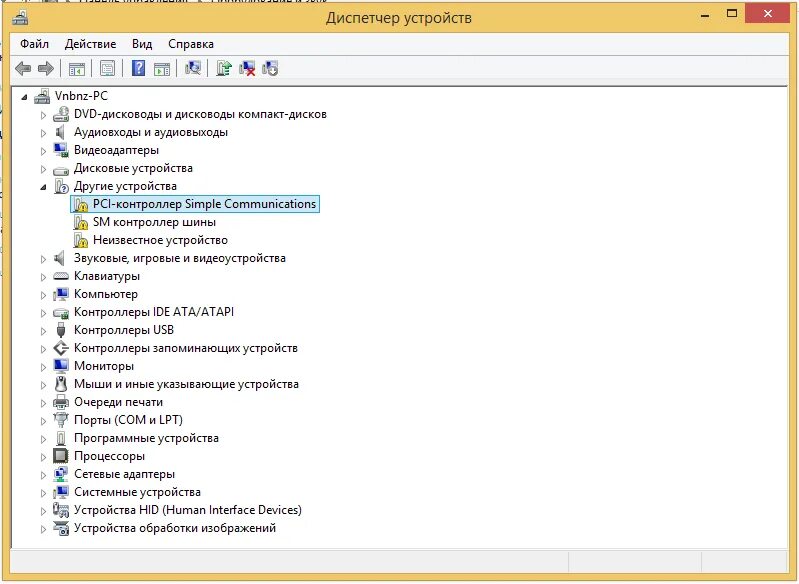This screenshot has height=584, width=799.
Task: Click warning icon beside PCI-контроллер Simple Communications
Action: click(x=81, y=204)
